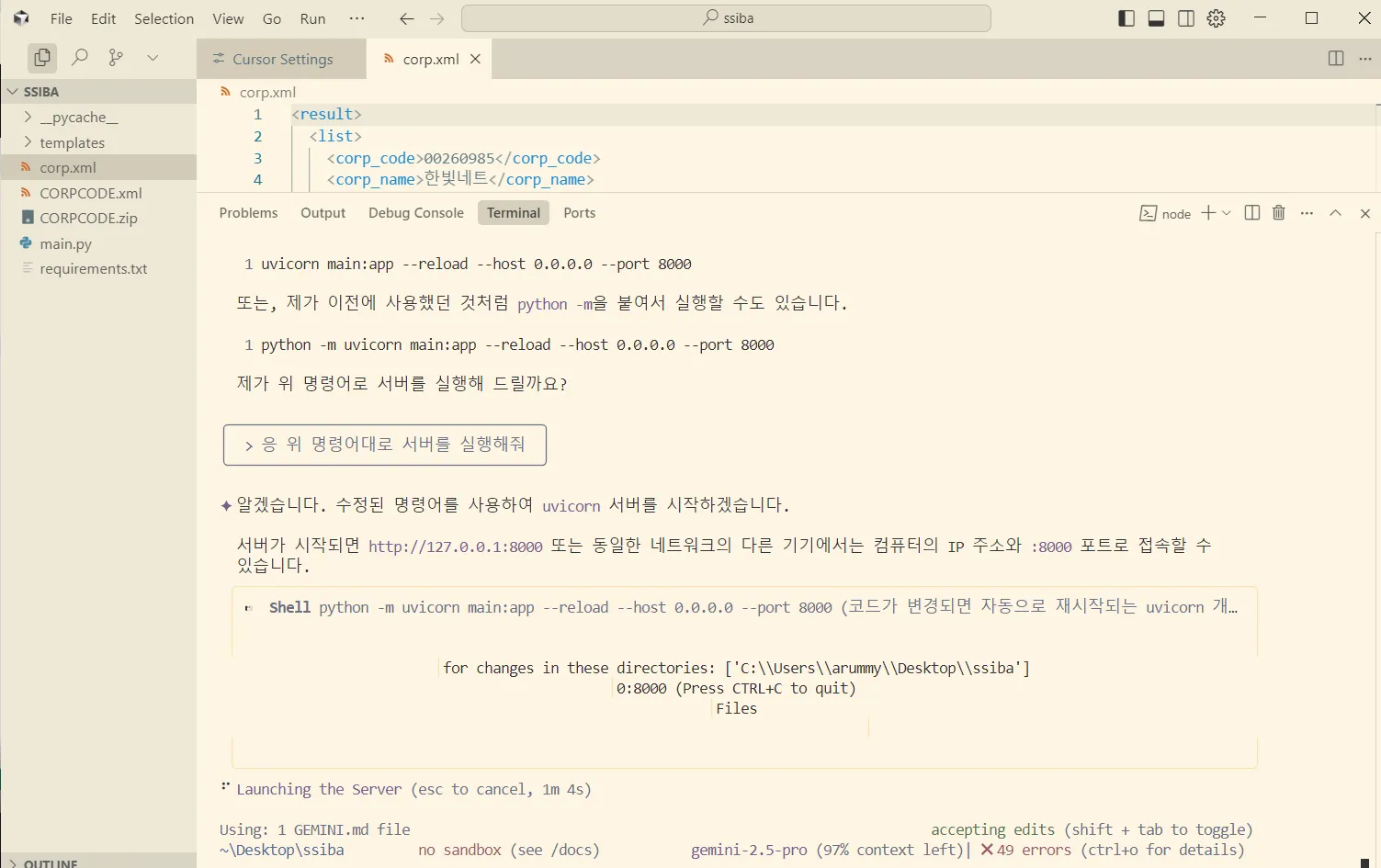Open the Edit menu
Image resolution: width=1381 pixels, height=868 pixels.
coord(103,18)
